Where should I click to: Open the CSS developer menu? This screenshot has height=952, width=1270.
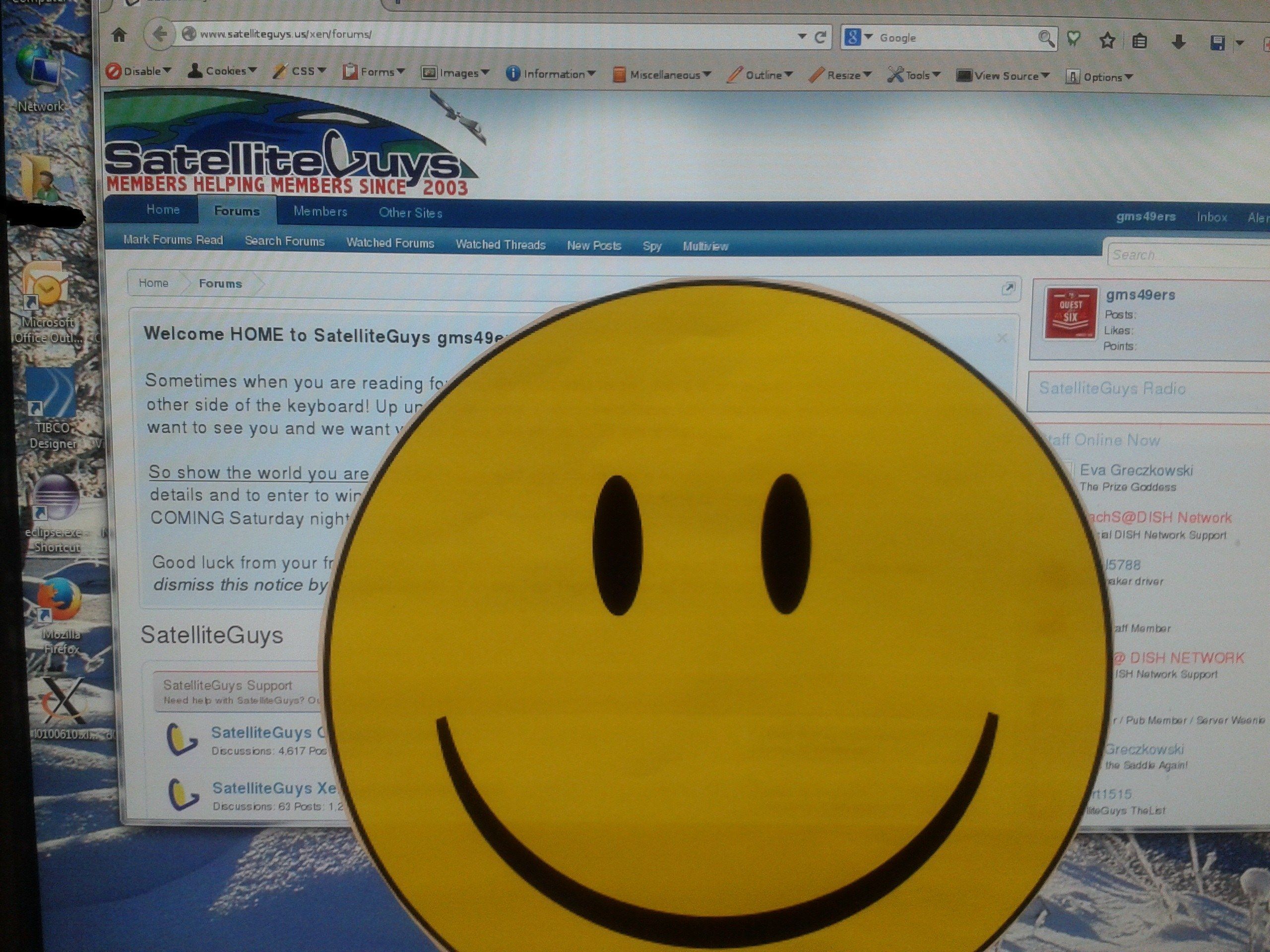299,71
